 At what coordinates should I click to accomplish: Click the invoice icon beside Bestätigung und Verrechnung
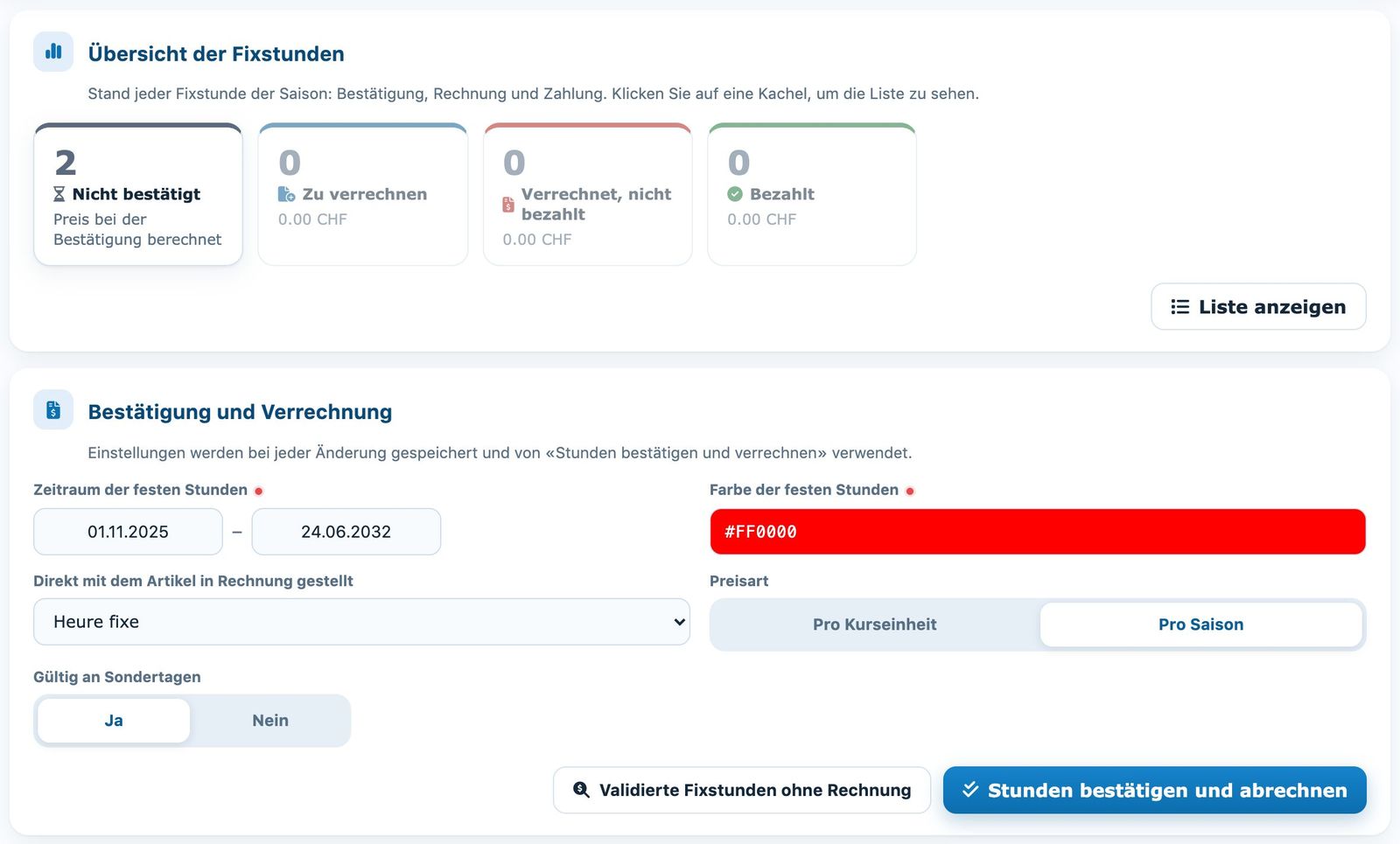[x=53, y=409]
